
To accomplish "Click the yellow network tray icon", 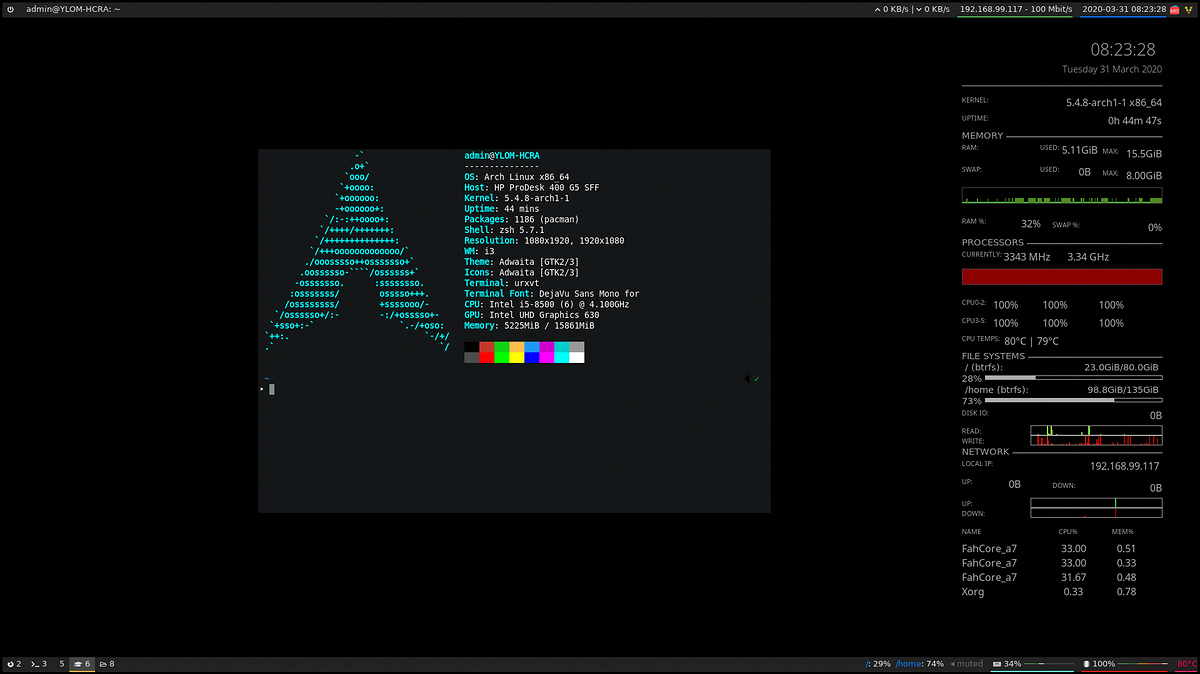I will [x=1189, y=9].
